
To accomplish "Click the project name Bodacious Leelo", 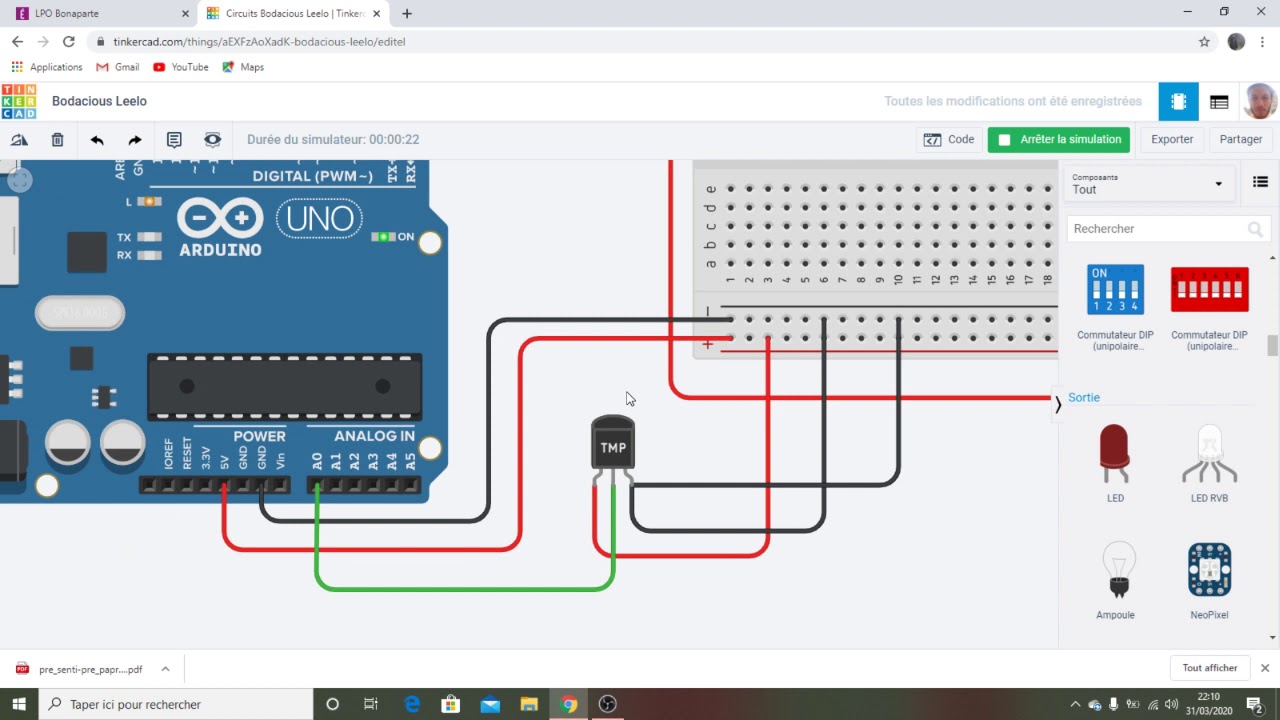I will pos(99,101).
